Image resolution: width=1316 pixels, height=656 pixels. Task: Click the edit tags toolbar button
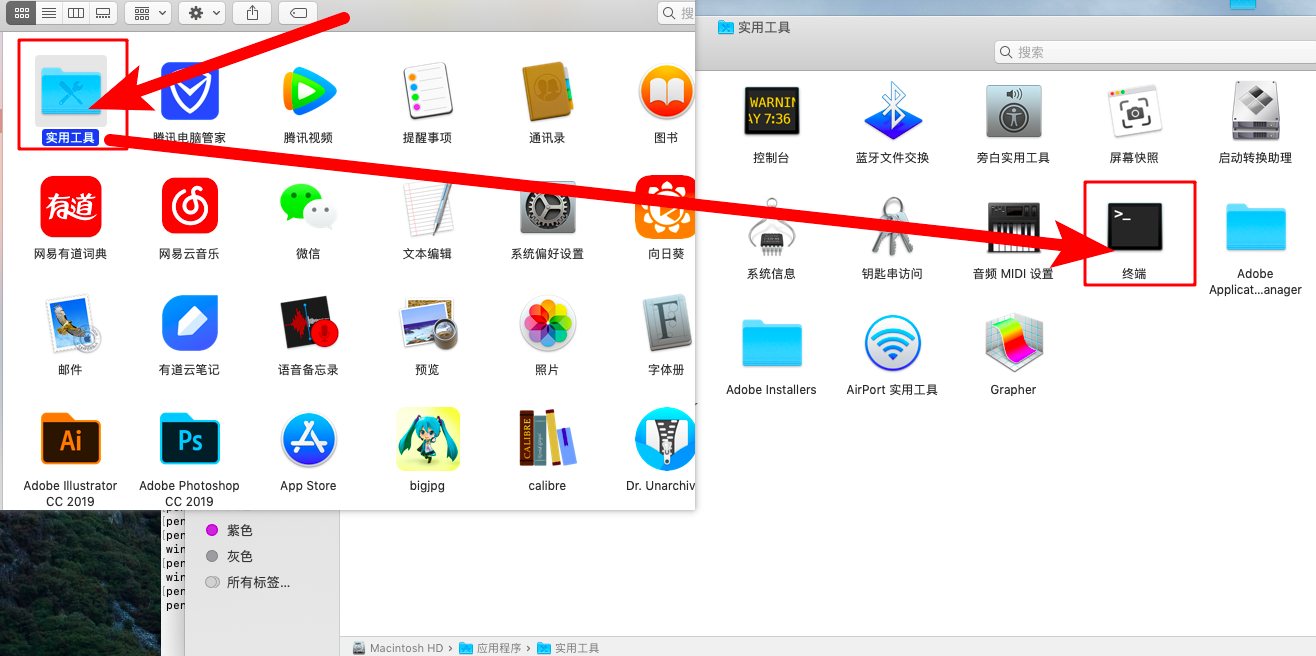(298, 13)
